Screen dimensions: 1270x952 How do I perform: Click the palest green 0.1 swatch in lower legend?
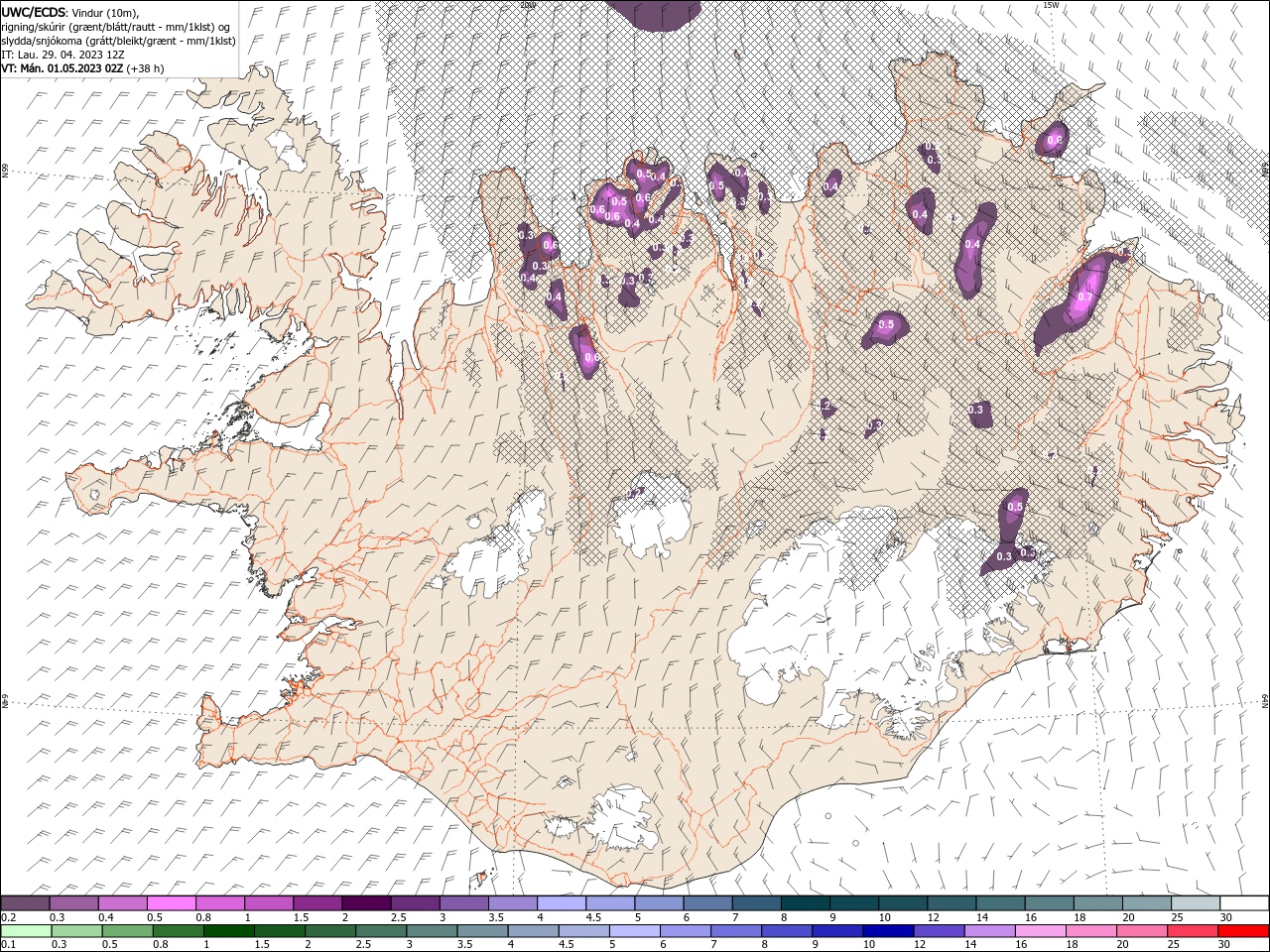26,931
